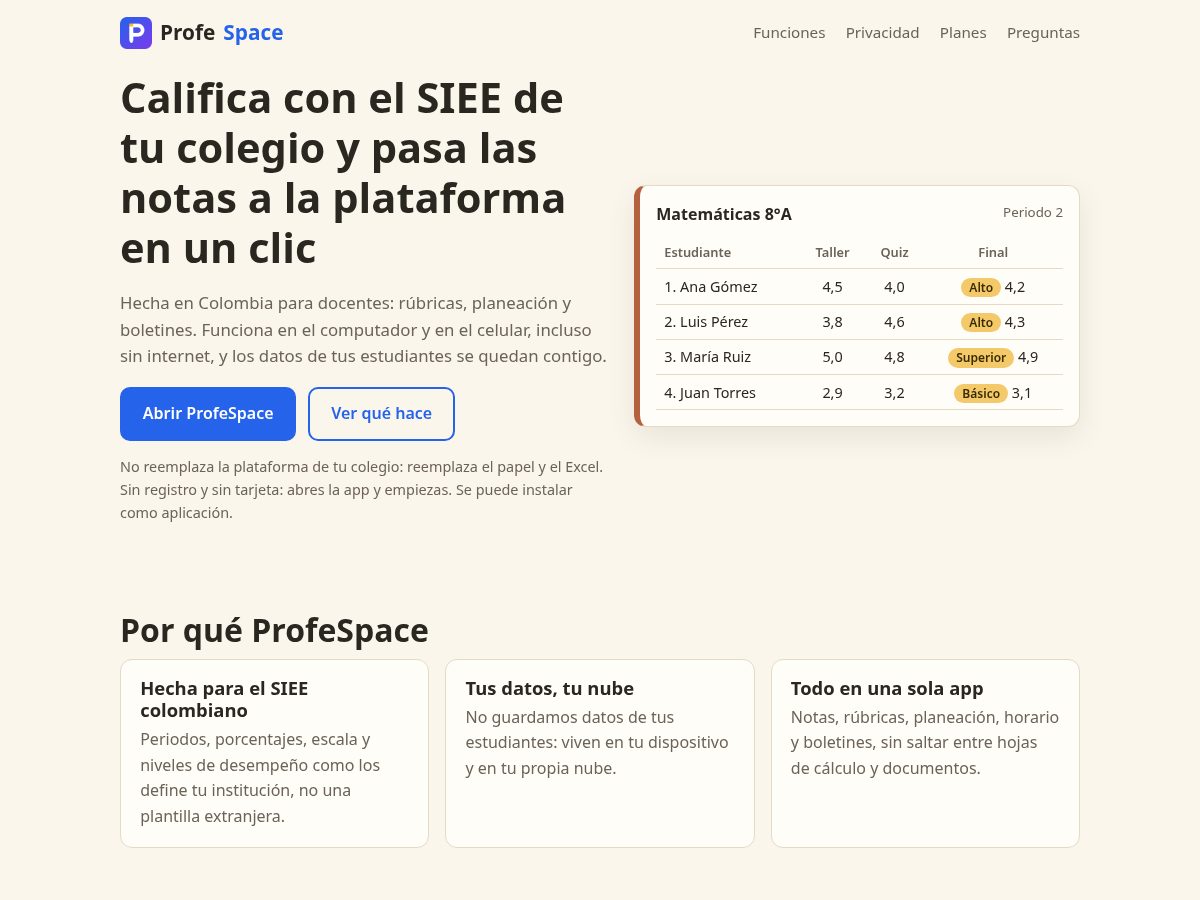The height and width of the screenshot is (900, 1200).
Task: Click the No reemplaza la plataforma note
Action: tap(361, 490)
